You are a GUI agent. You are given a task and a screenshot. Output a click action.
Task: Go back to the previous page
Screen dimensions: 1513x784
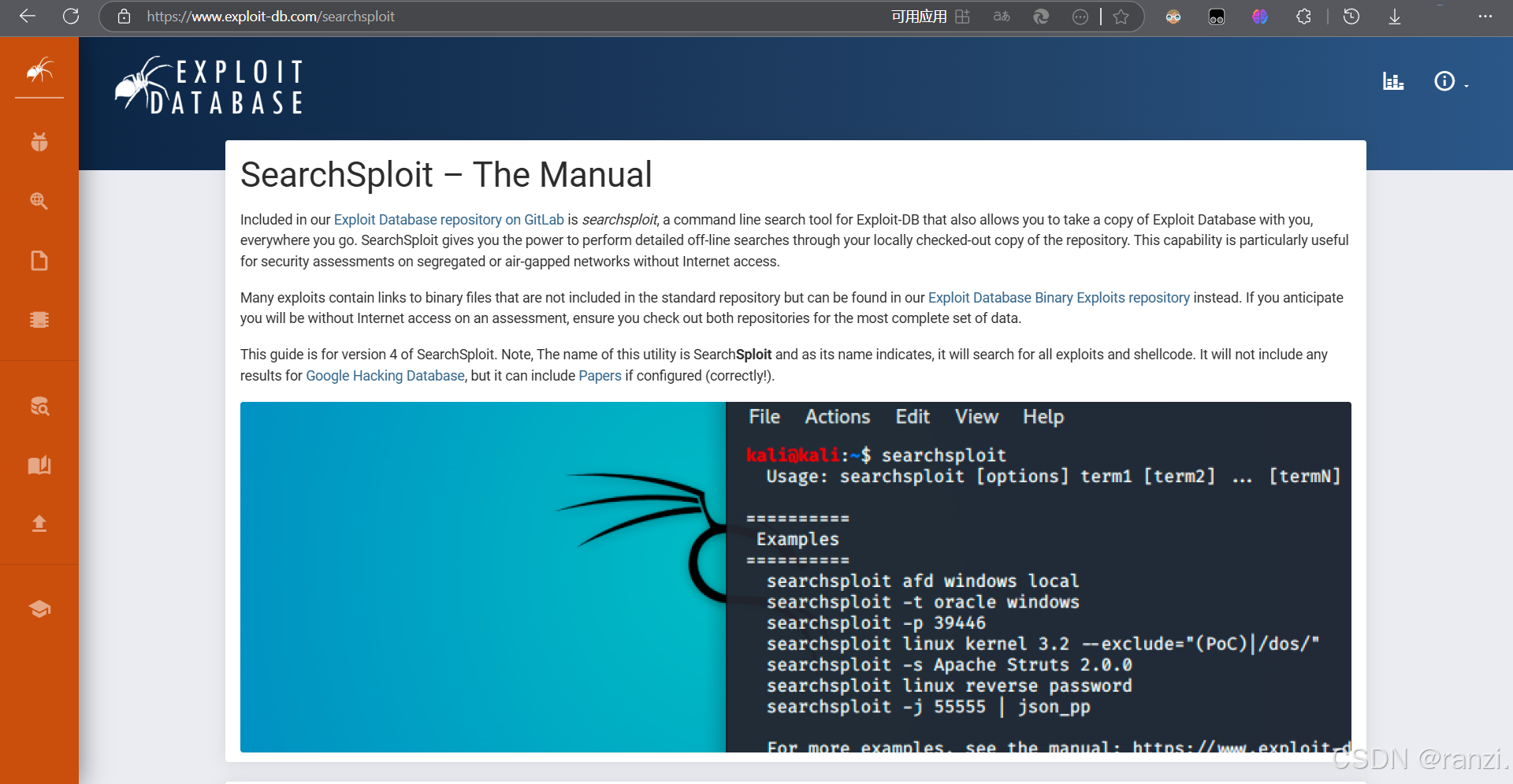[x=28, y=16]
